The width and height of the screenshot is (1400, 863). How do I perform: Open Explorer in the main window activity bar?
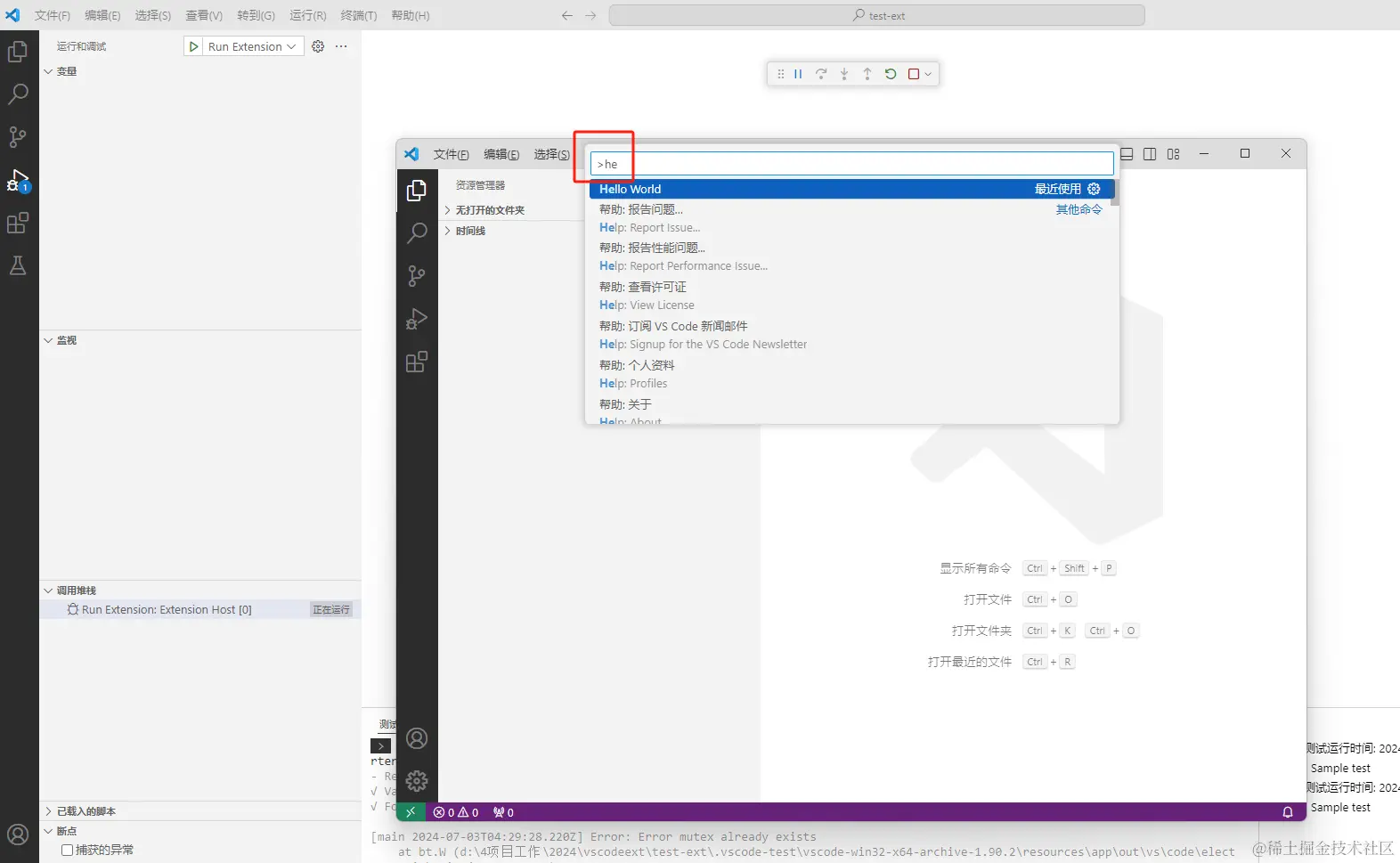coord(18,52)
